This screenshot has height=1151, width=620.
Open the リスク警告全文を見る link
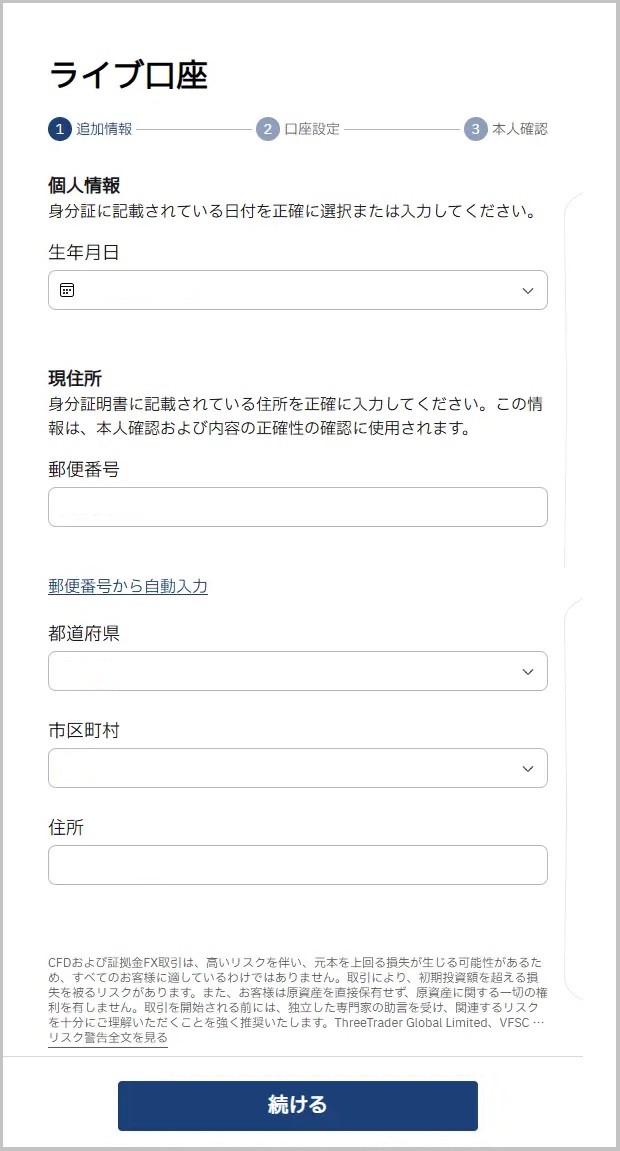pyautogui.click(x=108, y=1038)
